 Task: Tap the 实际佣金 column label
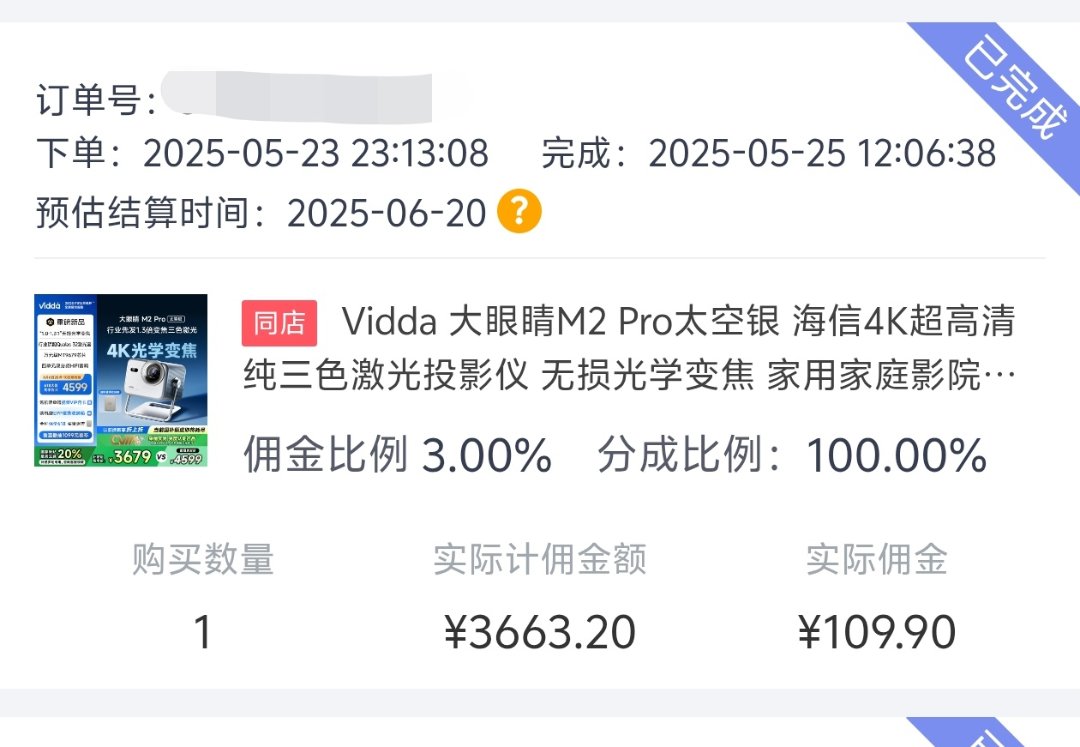pyautogui.click(x=877, y=558)
